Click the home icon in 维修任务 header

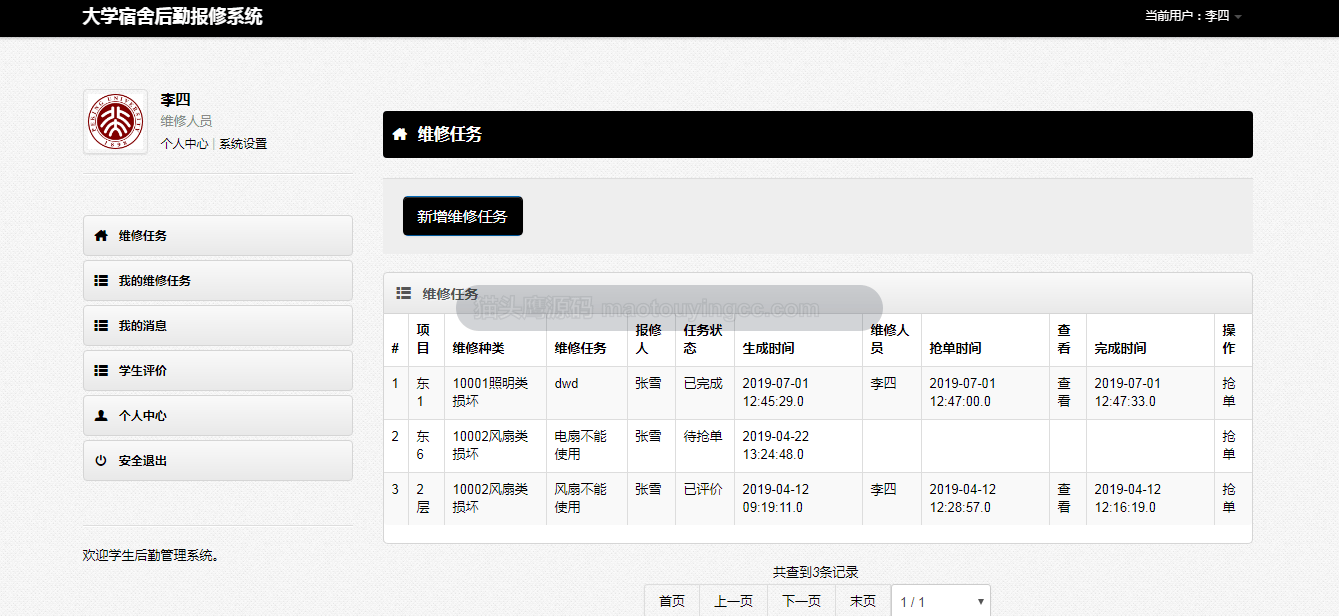point(400,134)
